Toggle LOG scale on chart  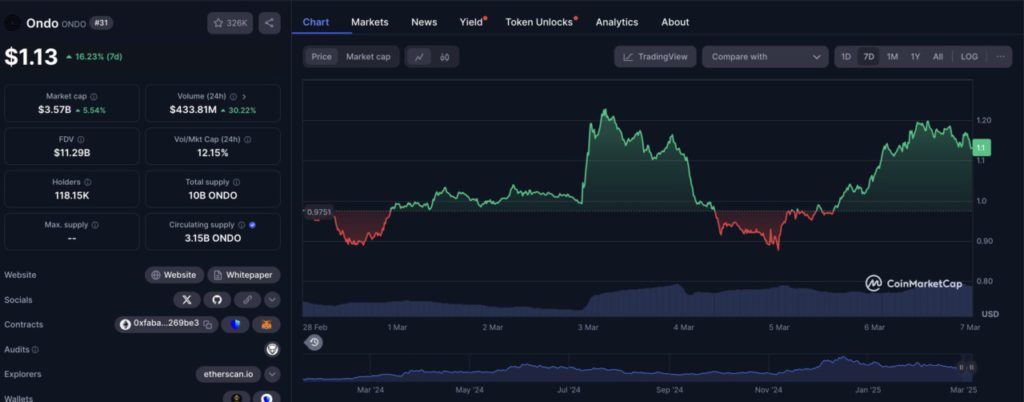(969, 57)
